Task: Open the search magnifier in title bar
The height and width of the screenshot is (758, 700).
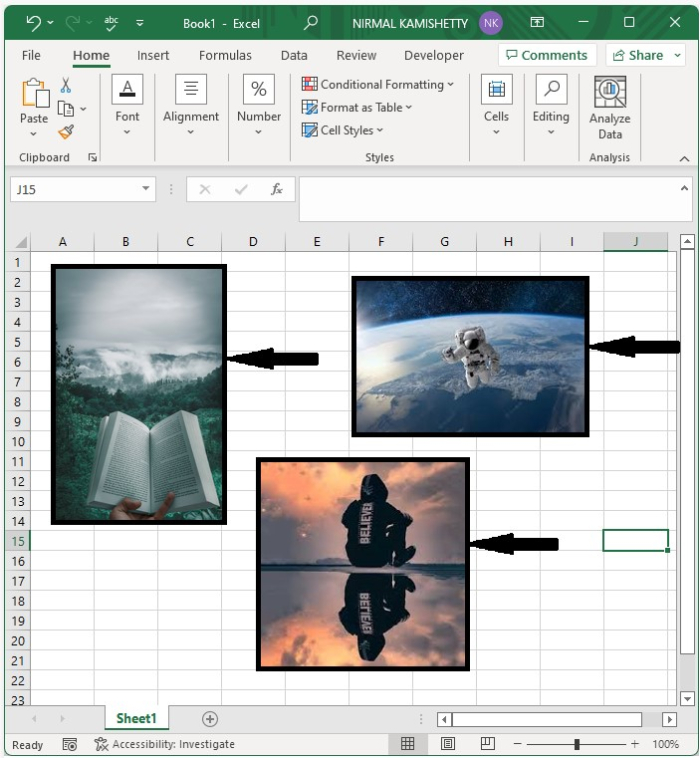Action: 311,22
